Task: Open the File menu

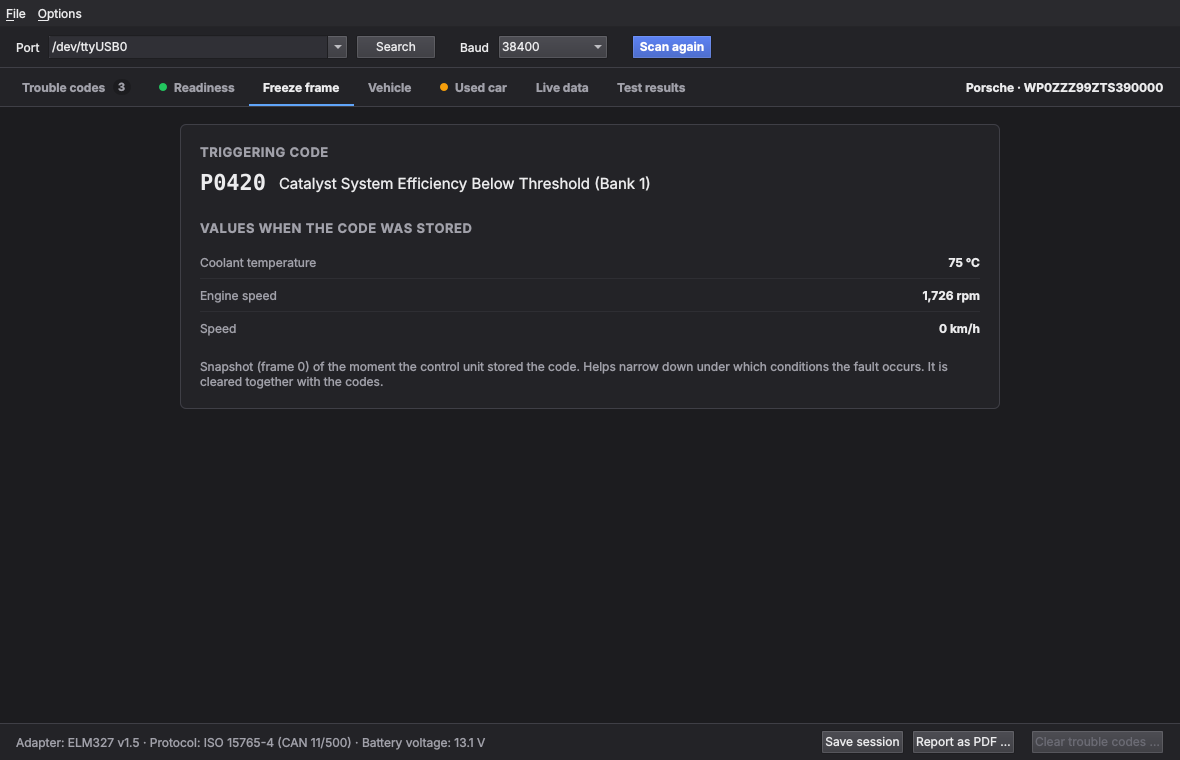Action: pyautogui.click(x=15, y=14)
